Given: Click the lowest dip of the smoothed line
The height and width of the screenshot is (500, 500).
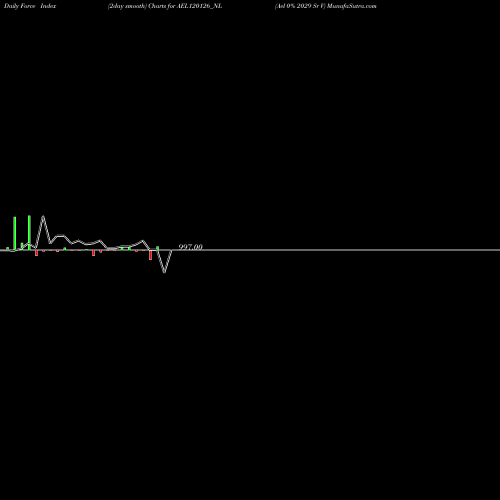Looking at the screenshot, I should pyautogui.click(x=164, y=272).
